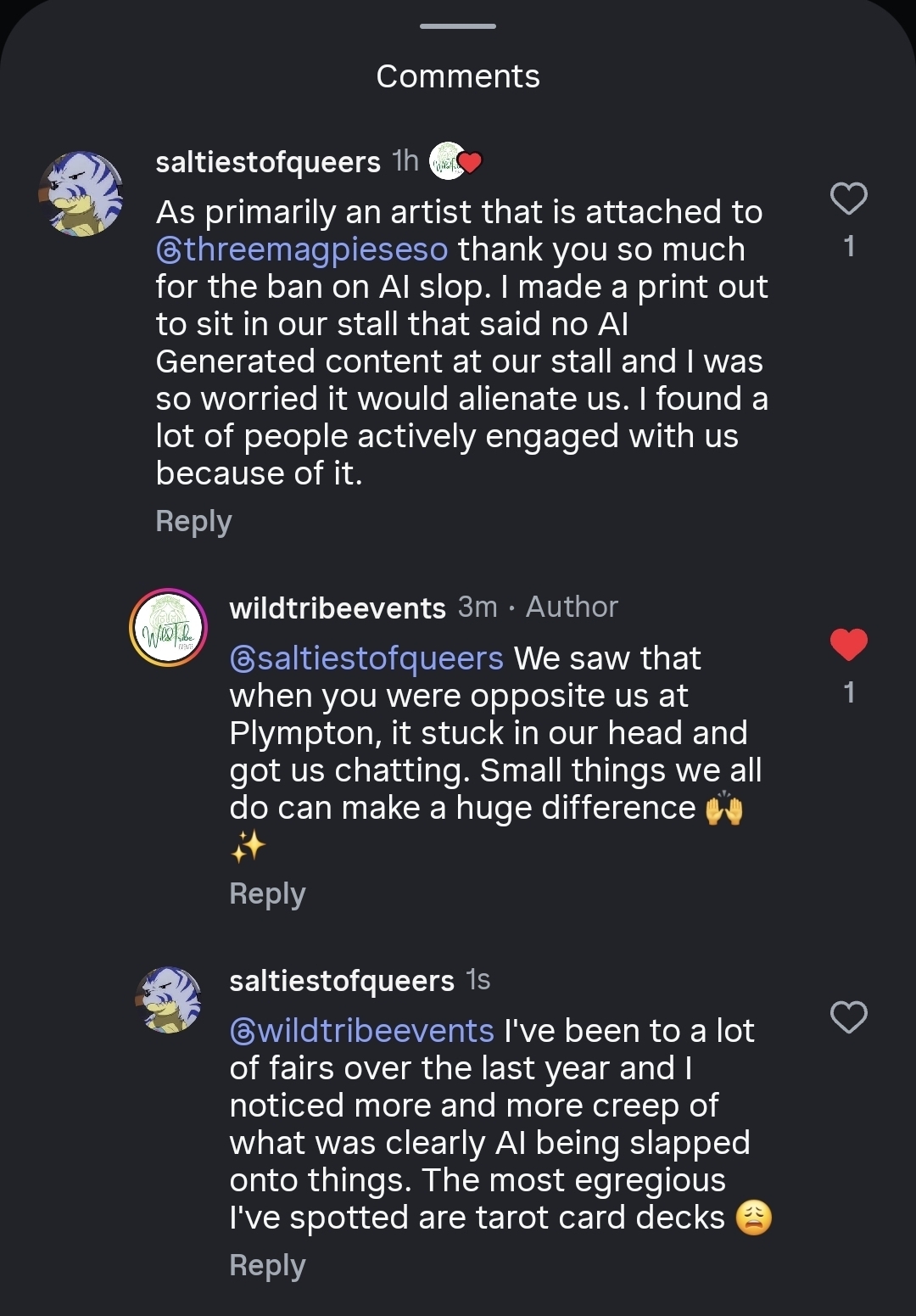This screenshot has width=916, height=1316.
Task: Tap the Comments sheet title
Action: [458, 76]
